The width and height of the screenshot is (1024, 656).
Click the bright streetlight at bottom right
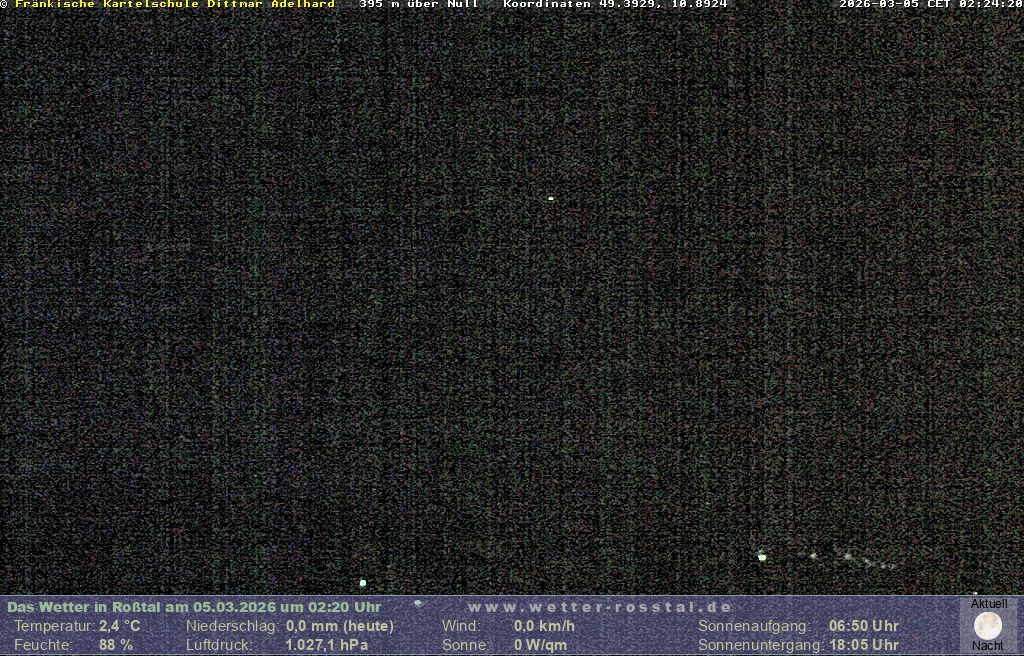point(762,556)
